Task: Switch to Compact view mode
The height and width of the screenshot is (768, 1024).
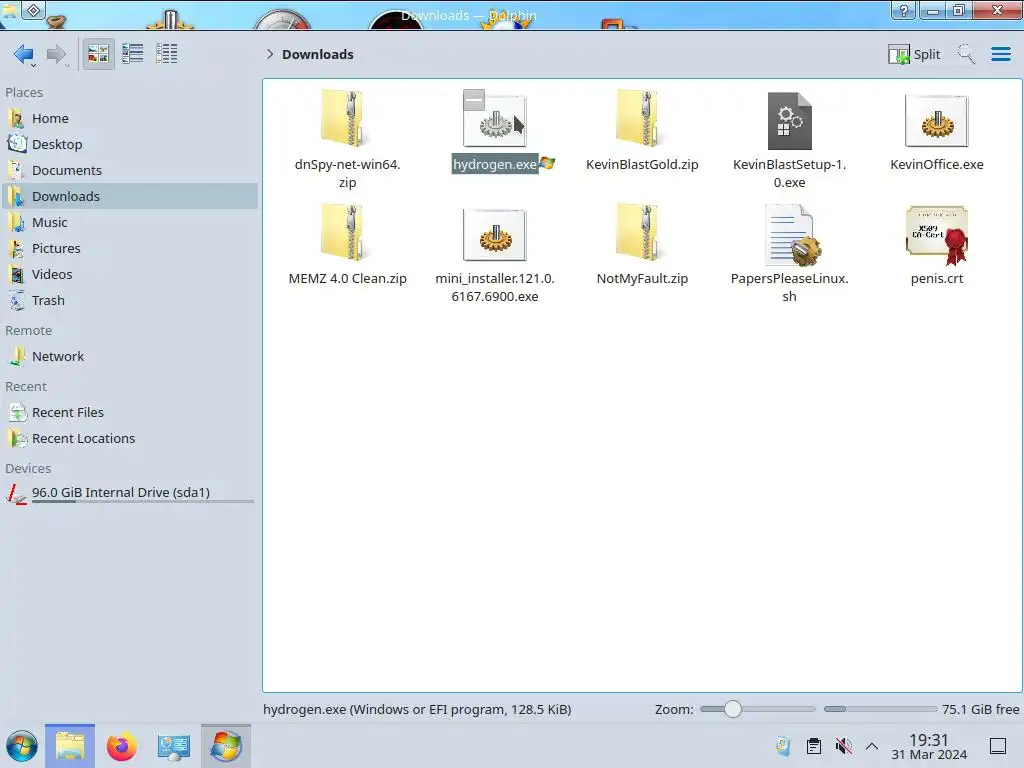Action: click(133, 54)
